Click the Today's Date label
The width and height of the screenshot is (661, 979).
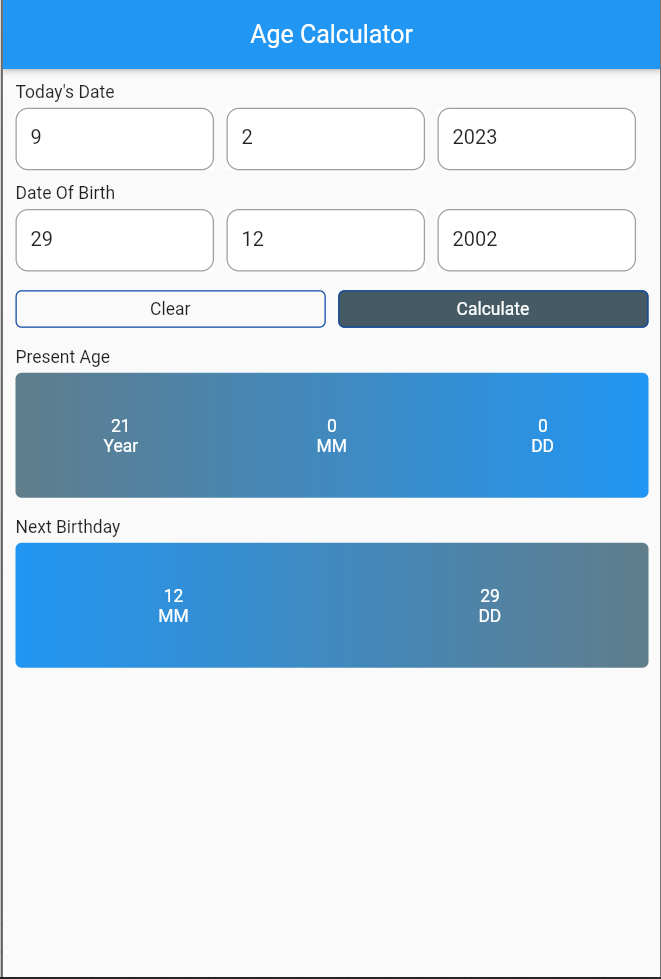(x=62, y=92)
